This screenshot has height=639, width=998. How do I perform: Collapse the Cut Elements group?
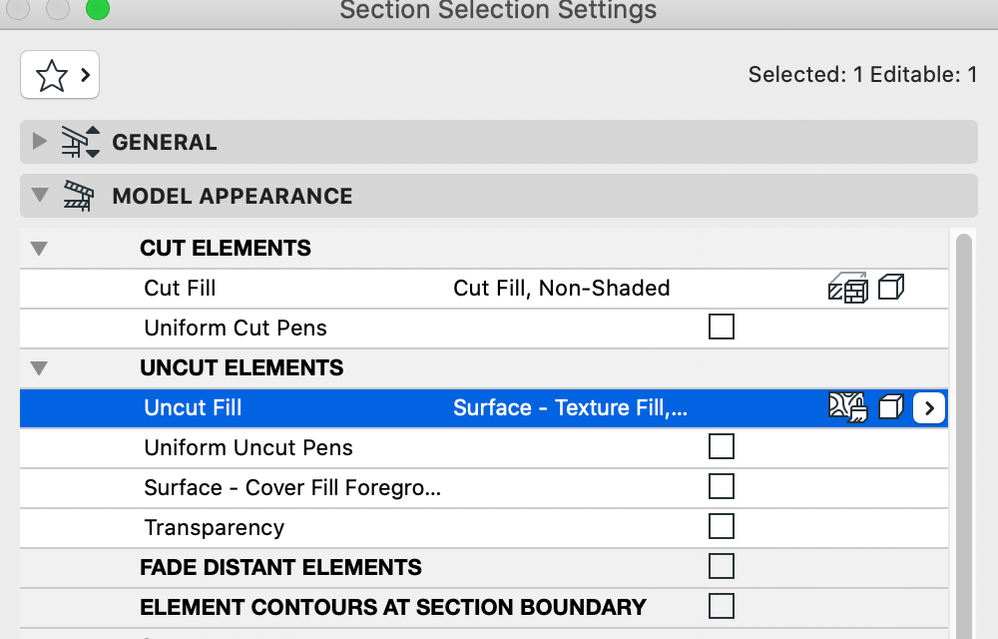point(39,248)
